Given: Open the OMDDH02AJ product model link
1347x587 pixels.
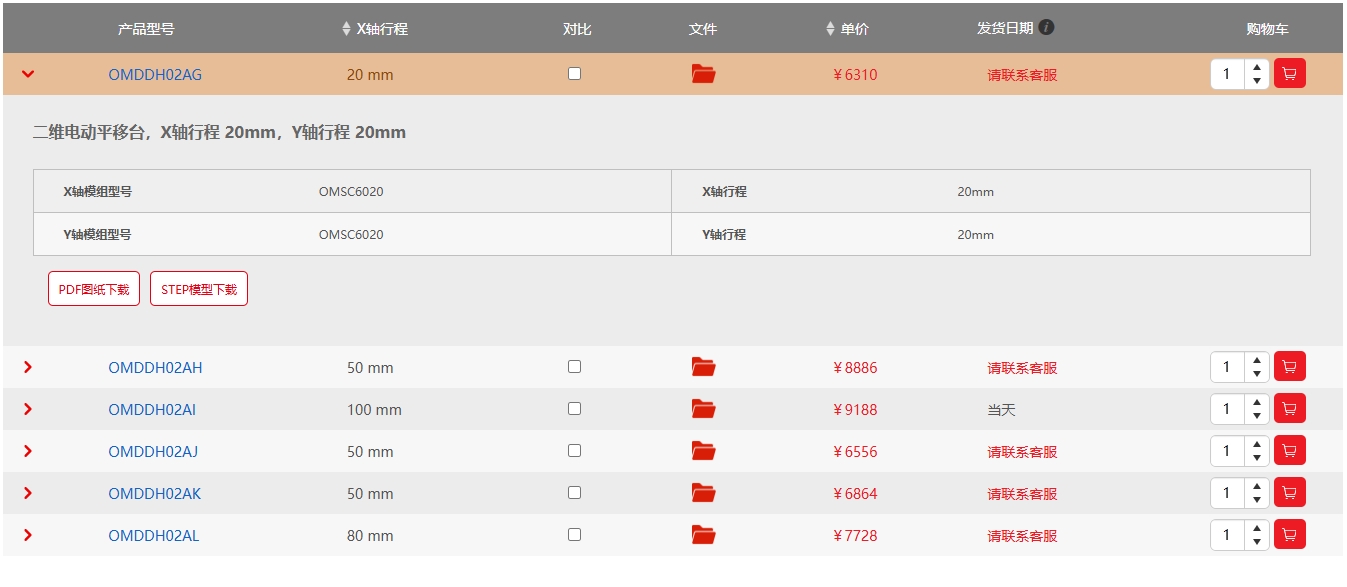Looking at the screenshot, I should pyautogui.click(x=153, y=451).
